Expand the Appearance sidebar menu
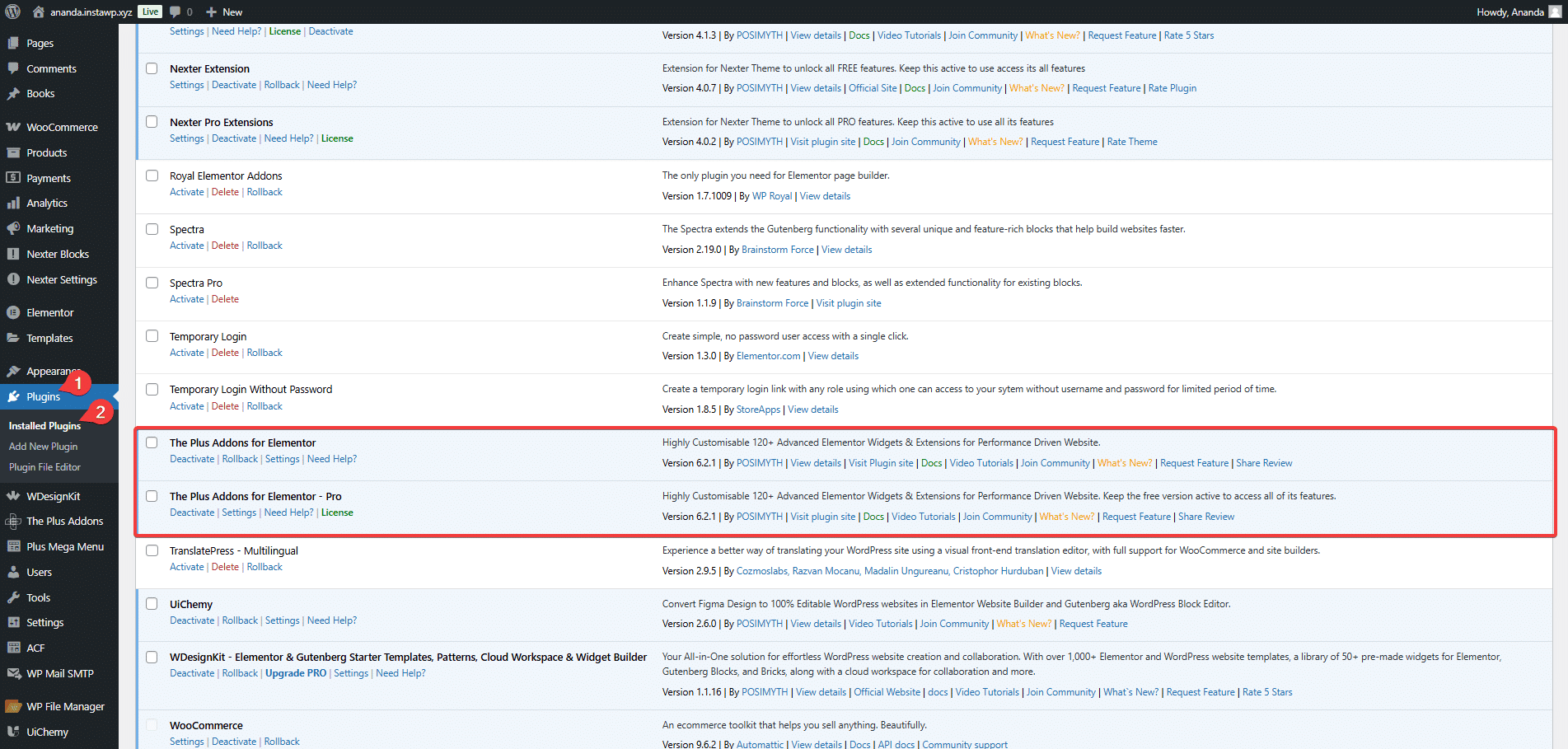This screenshot has width=1568, height=749. coord(53,372)
